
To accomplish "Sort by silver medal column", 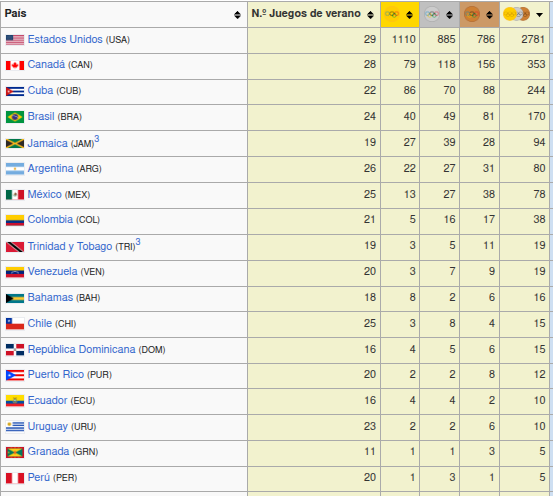I will [449, 14].
